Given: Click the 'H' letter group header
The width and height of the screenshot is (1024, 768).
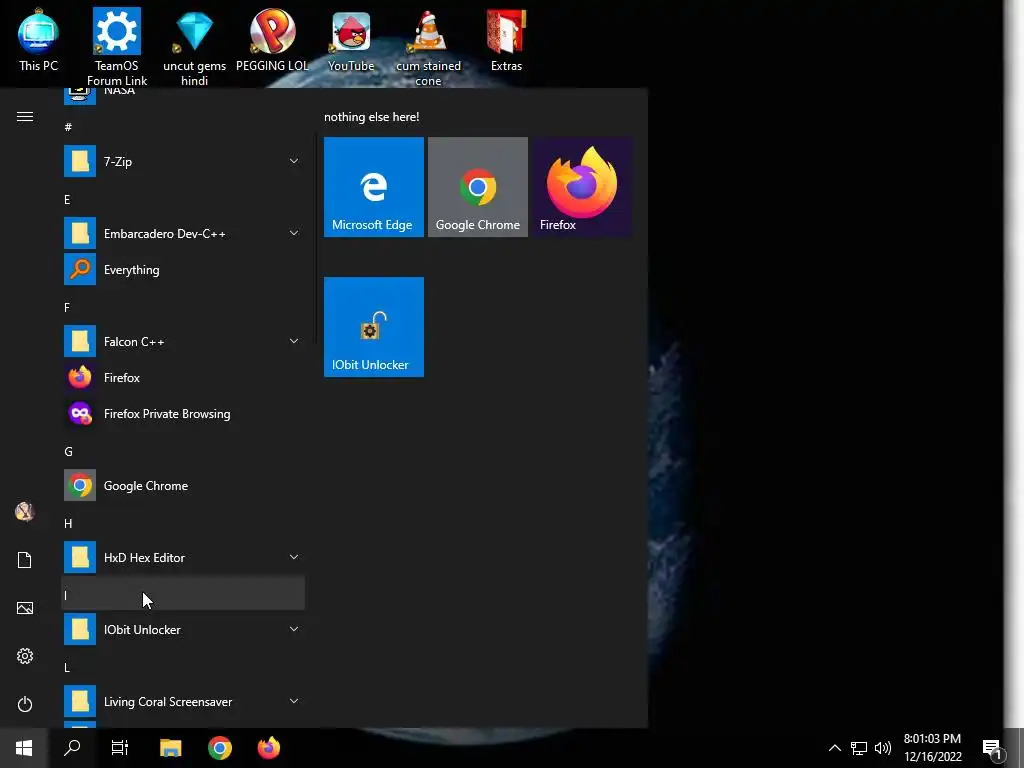Looking at the screenshot, I should (x=183, y=523).
